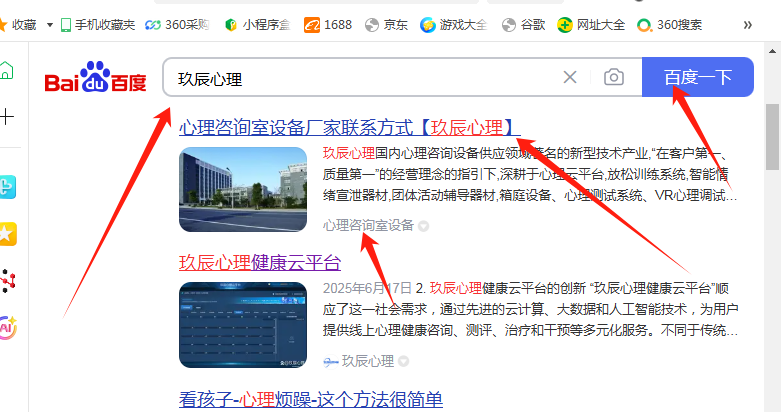Screen dimensions: 781x412
Task: Open 玖辰心理健康云平台 result link
Action: click(x=260, y=263)
